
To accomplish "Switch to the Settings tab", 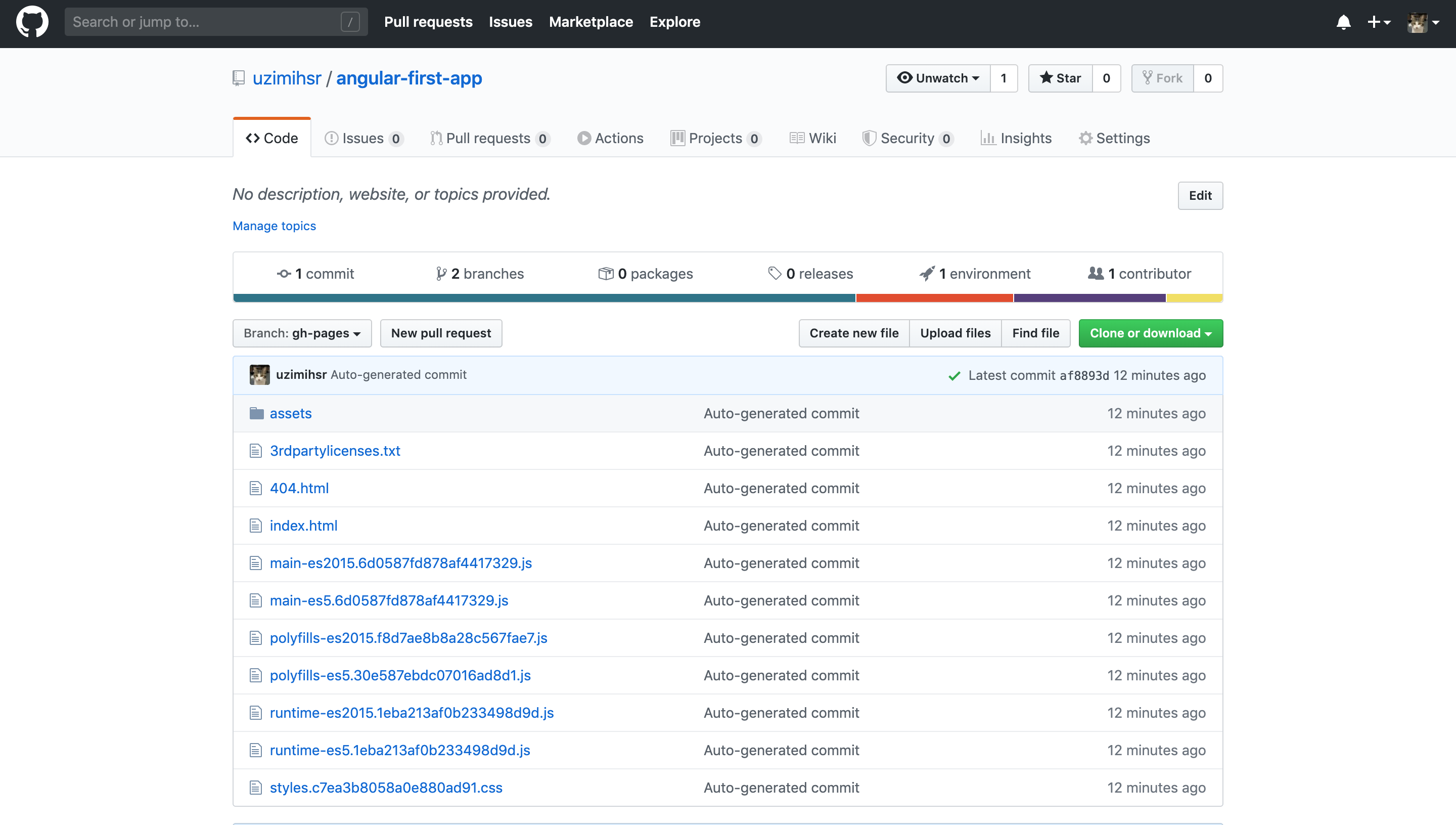I will click(1114, 138).
